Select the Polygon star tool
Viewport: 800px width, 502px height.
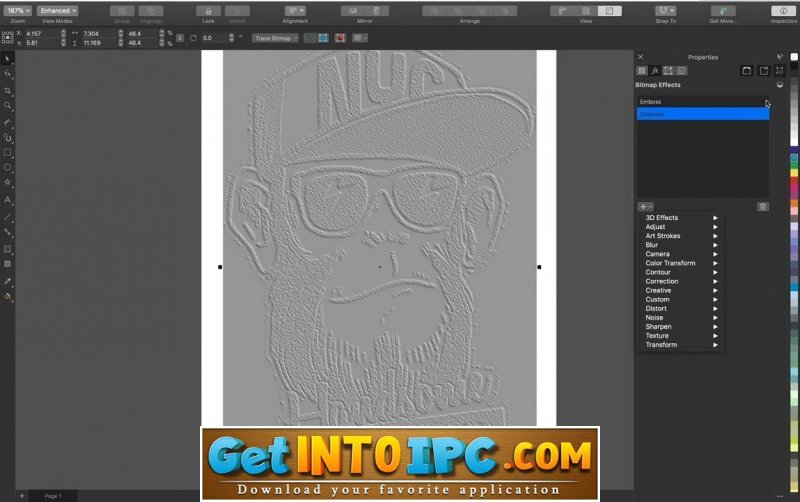[7, 182]
